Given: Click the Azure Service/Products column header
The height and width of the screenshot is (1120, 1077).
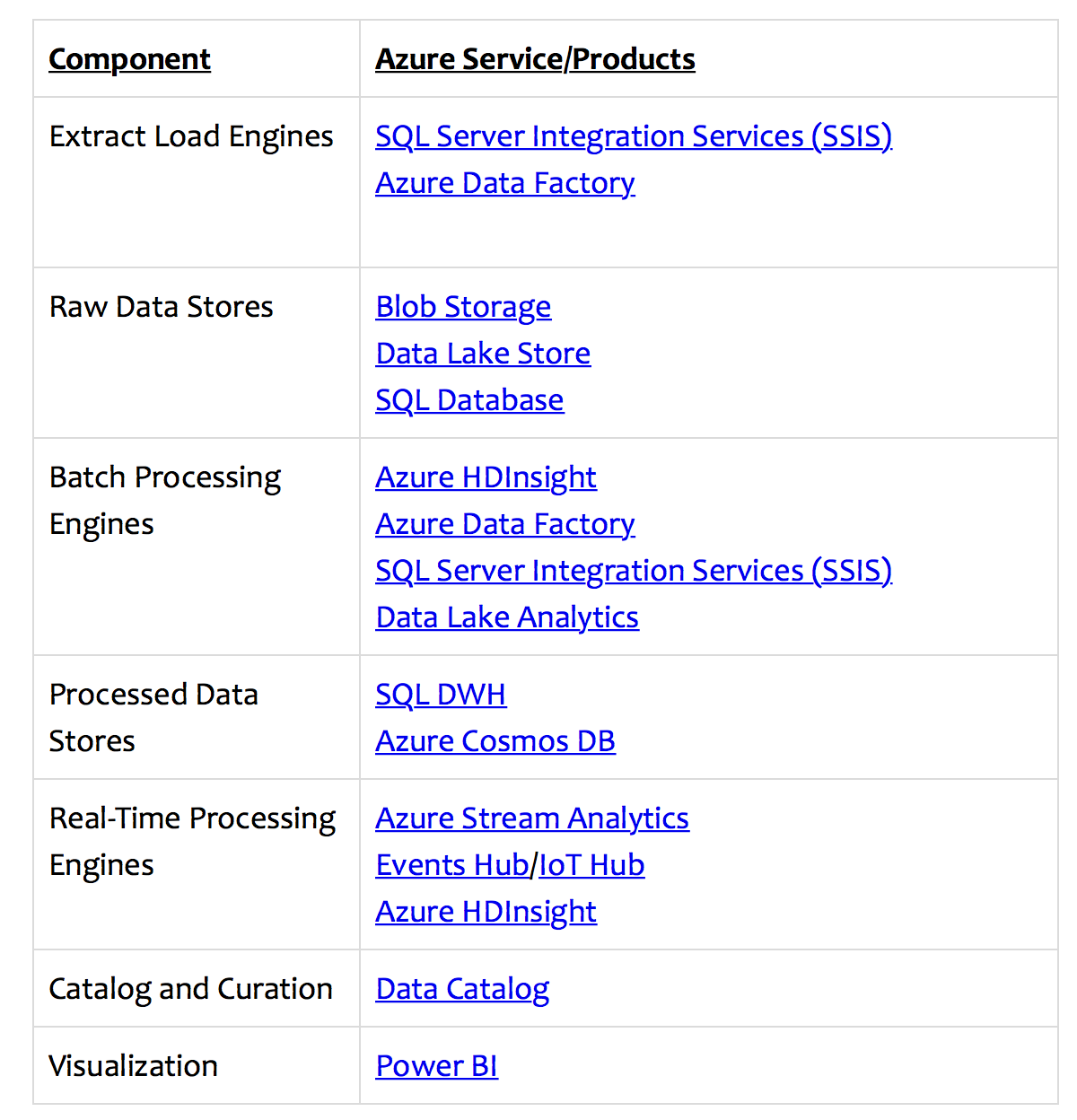Looking at the screenshot, I should click(x=535, y=58).
